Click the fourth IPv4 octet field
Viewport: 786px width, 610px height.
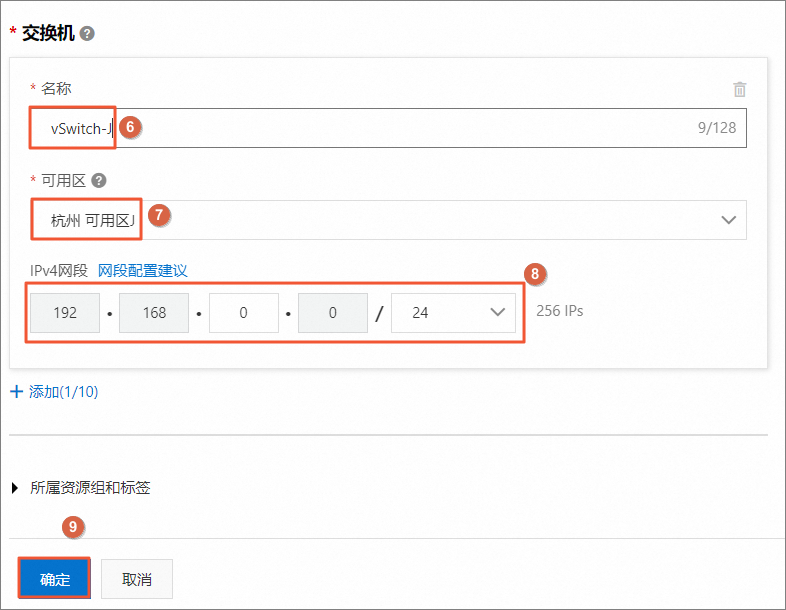[x=334, y=313]
